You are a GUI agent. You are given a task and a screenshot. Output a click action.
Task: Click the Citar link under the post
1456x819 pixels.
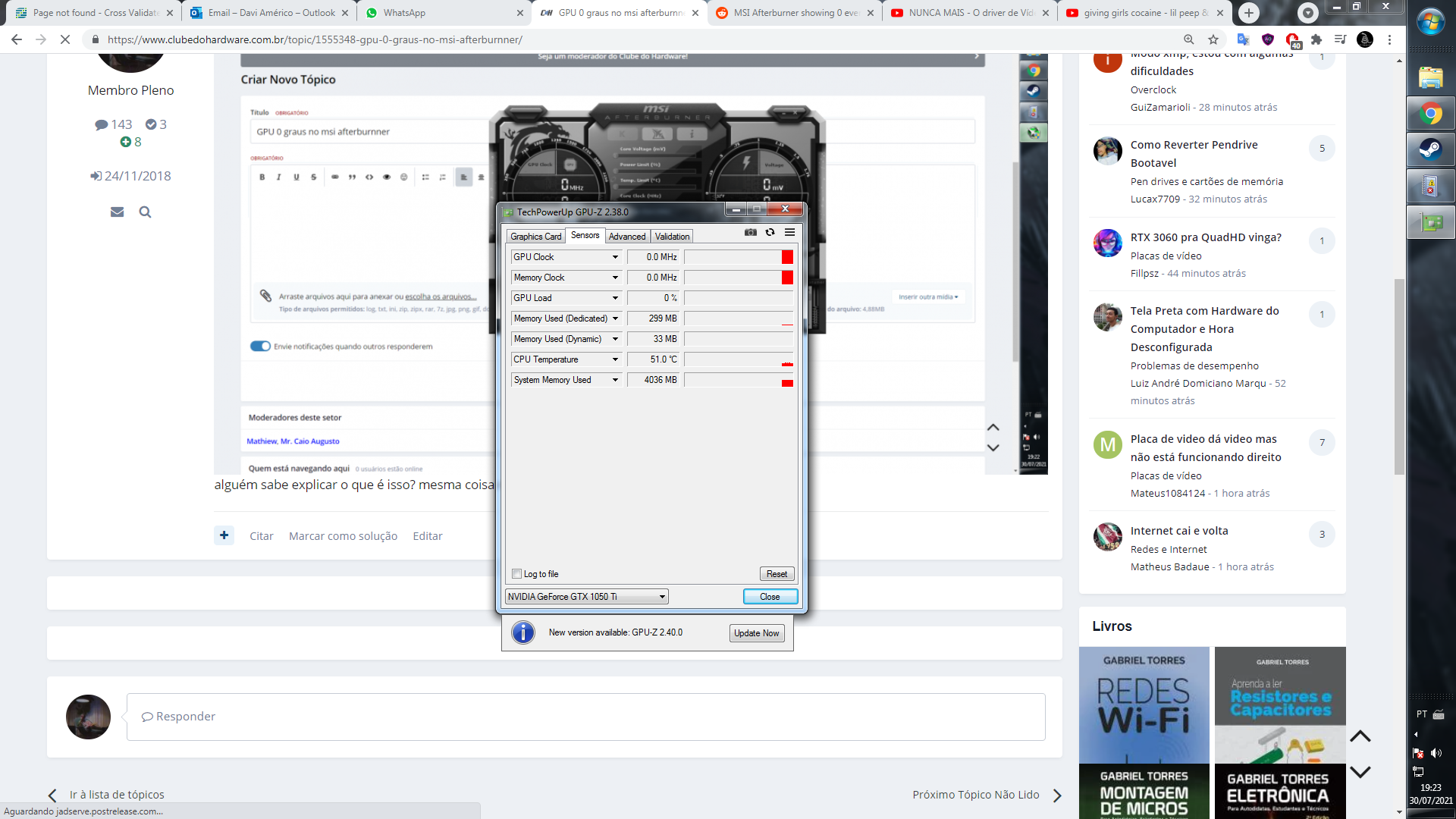pos(262,536)
